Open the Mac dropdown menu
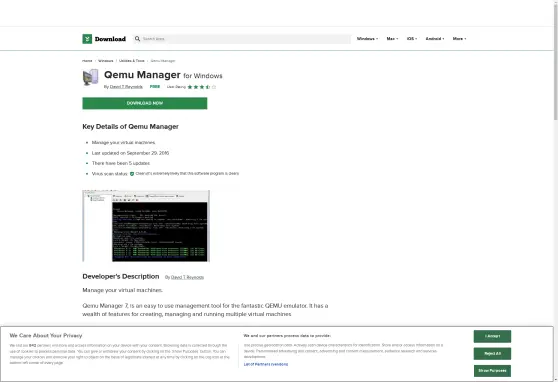 coord(392,38)
